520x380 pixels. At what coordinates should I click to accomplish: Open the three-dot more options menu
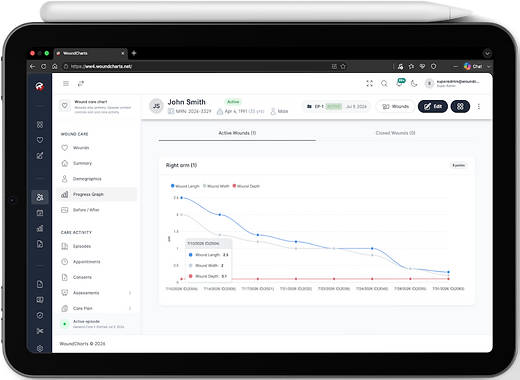coord(479,107)
